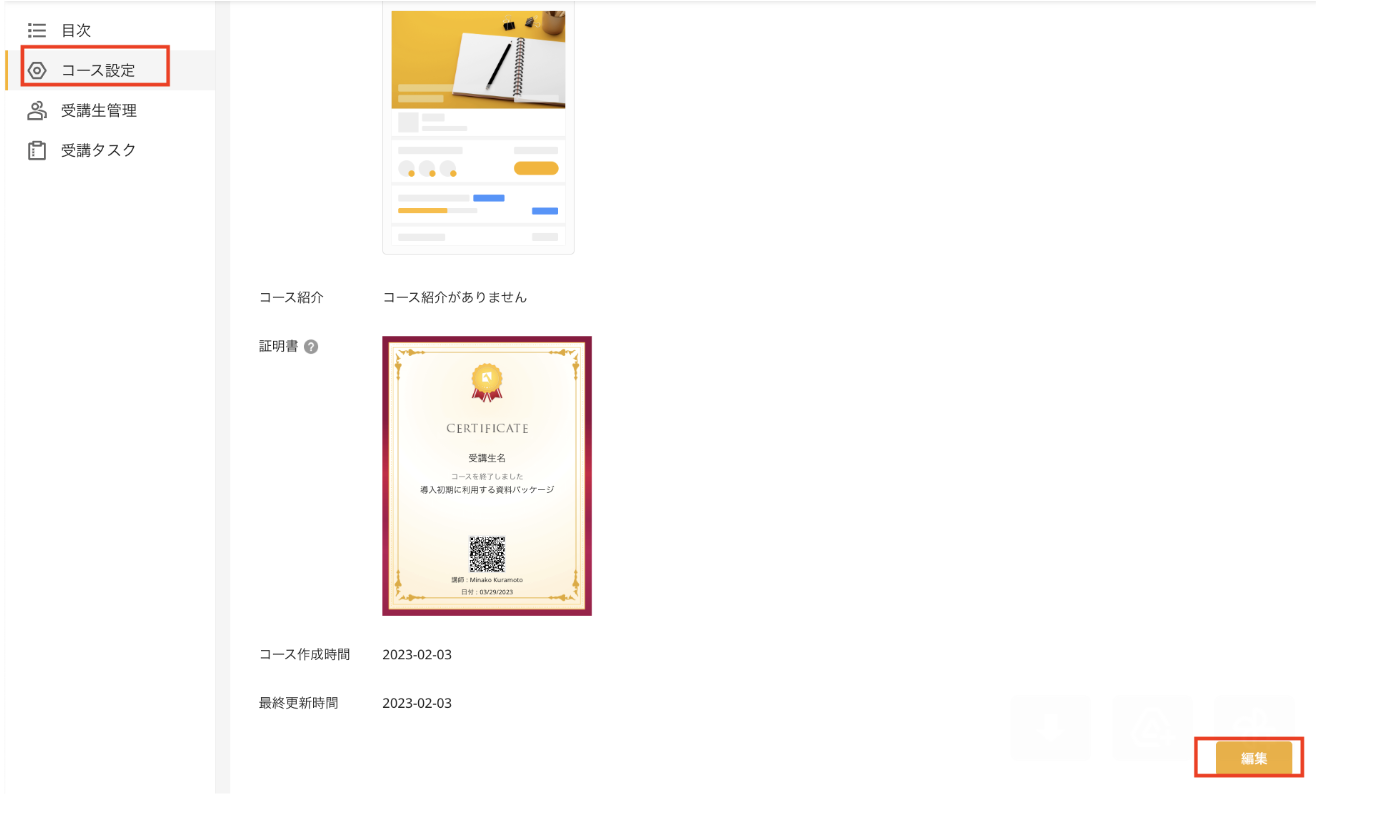Click the text コース紹介がありません
Screen dimensions: 1388x828
click(x=455, y=297)
